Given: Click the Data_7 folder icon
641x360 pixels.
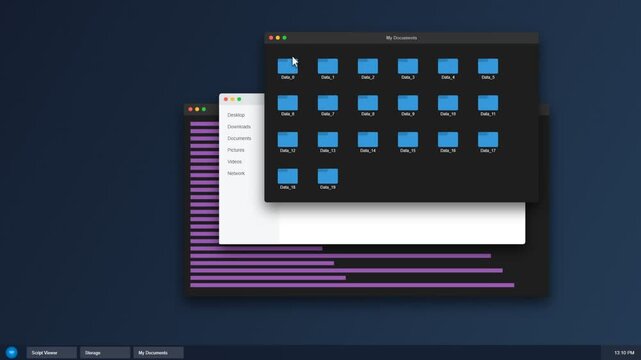Looking at the screenshot, I should (x=328, y=103).
